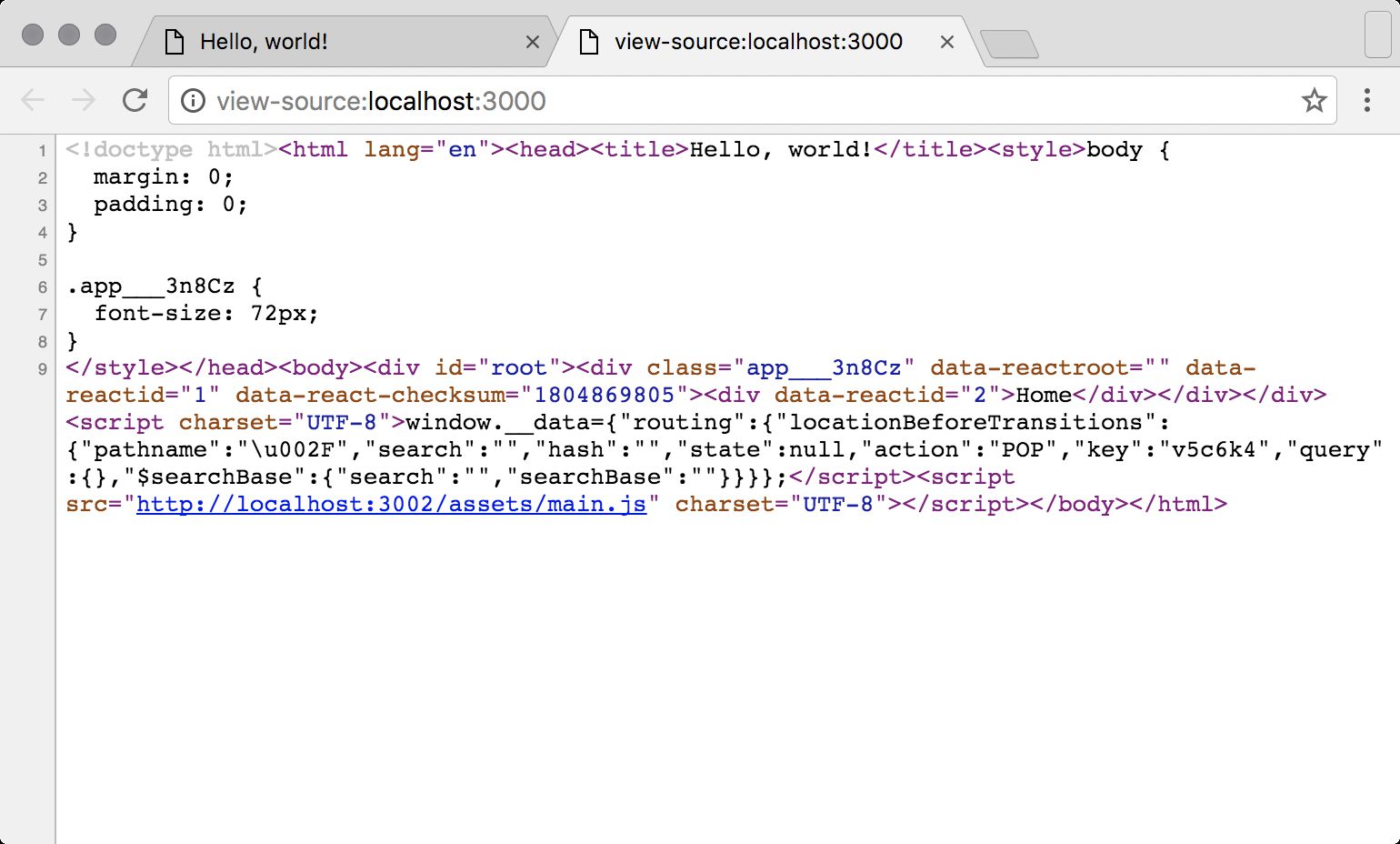
Task: Open the localhost:3002/assets/main.js link
Action: (x=391, y=504)
